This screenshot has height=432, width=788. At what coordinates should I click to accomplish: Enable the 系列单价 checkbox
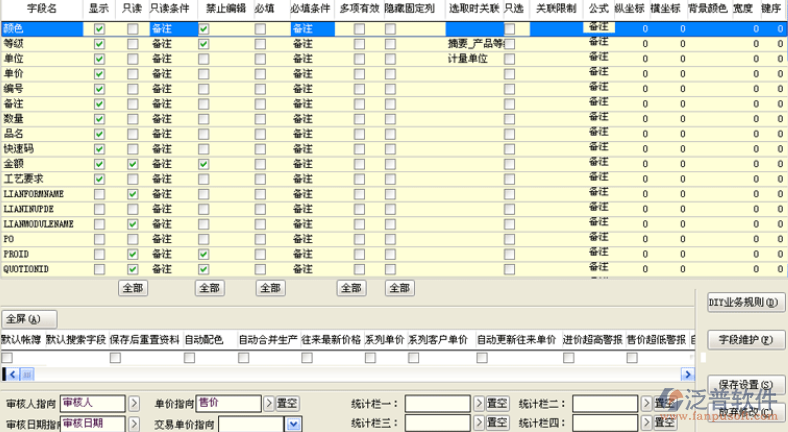point(370,358)
